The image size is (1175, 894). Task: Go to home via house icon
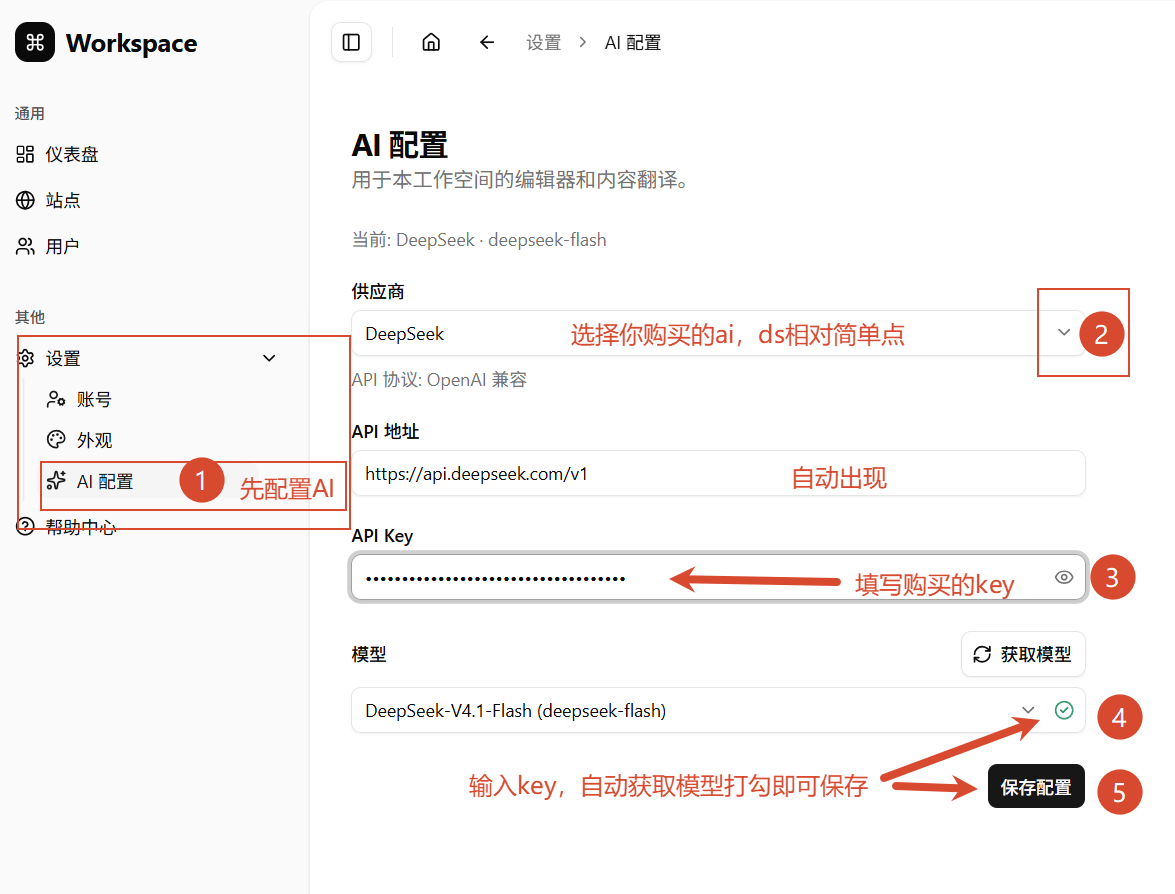coord(431,43)
